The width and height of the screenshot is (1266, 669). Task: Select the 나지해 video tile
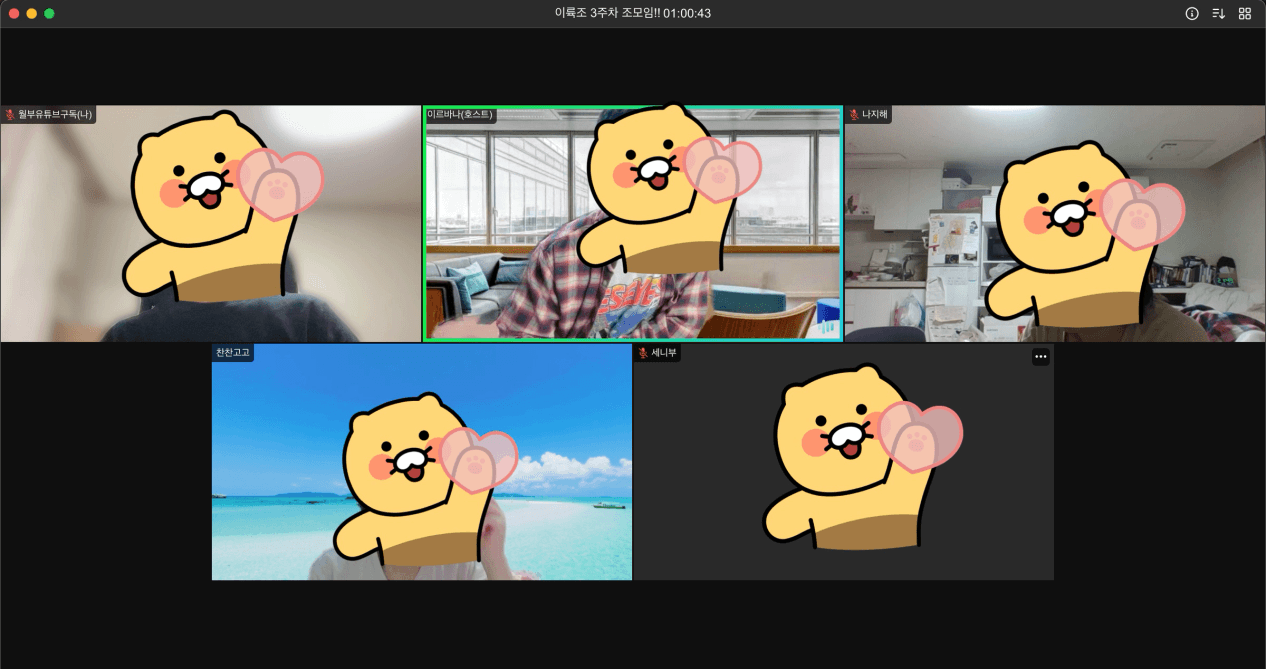[1055, 224]
